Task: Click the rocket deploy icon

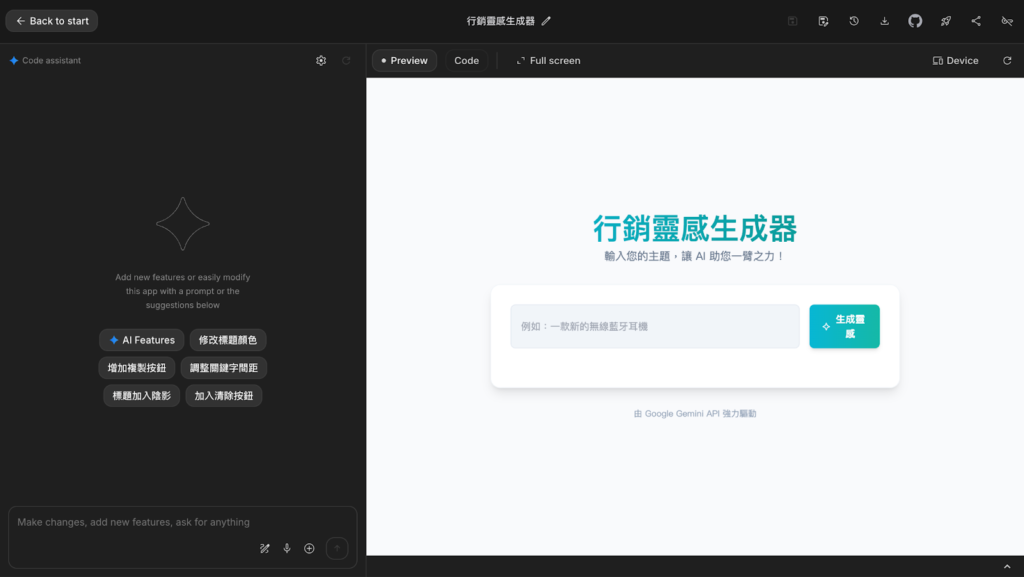Action: 946,21
